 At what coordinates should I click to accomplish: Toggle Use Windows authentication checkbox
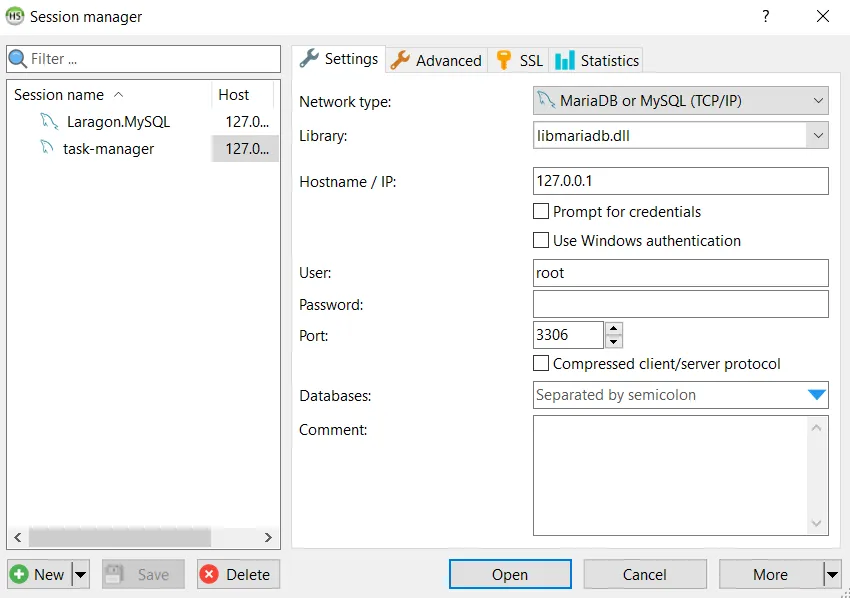(540, 240)
